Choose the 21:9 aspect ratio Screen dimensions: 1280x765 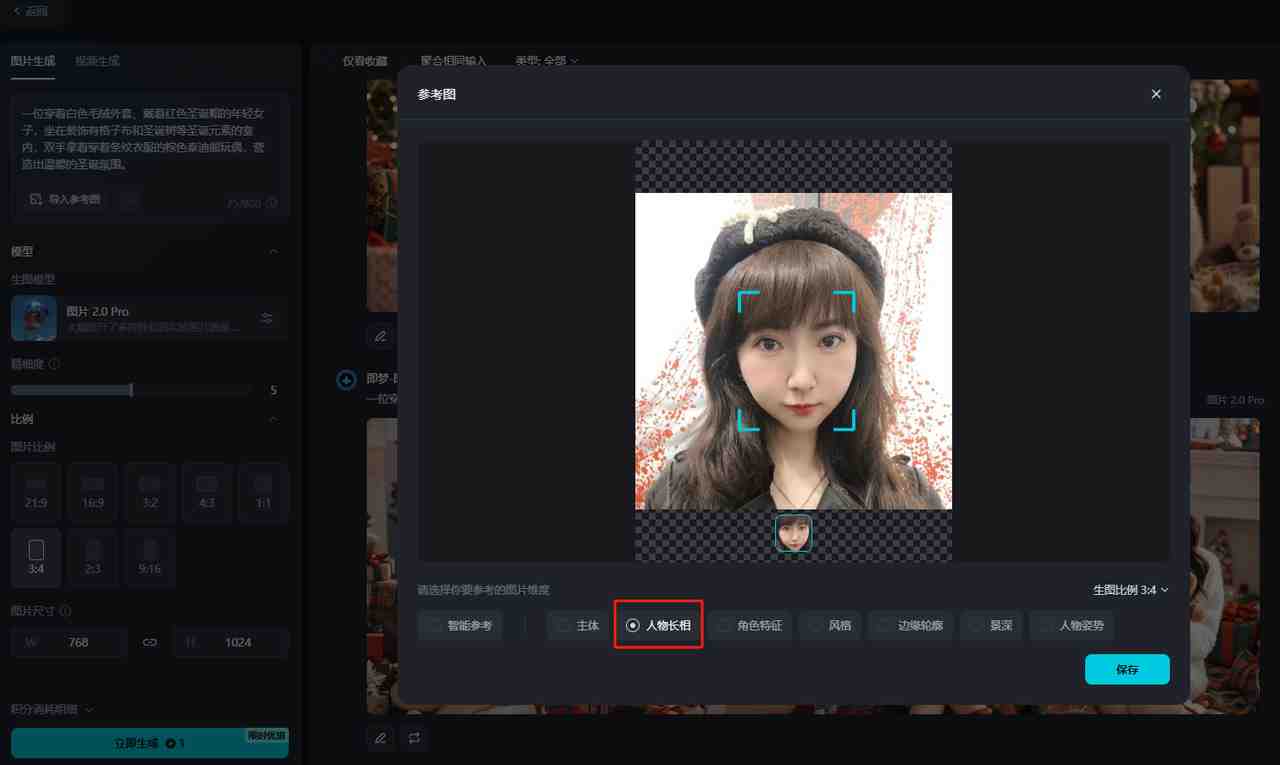click(x=36, y=492)
